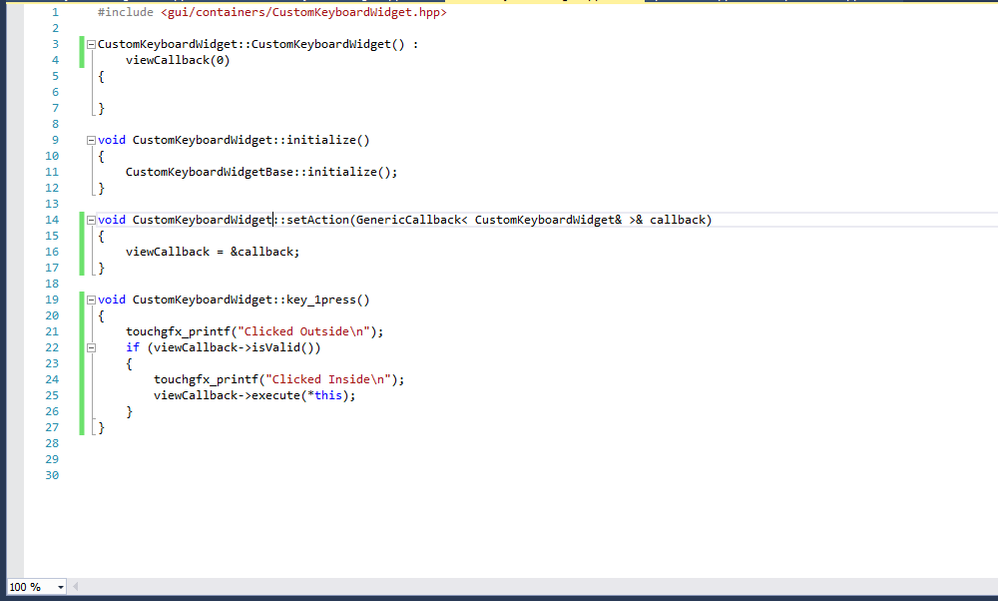Click line number 30 in the gutter
Screen dimensions: 998x601
coord(52,475)
